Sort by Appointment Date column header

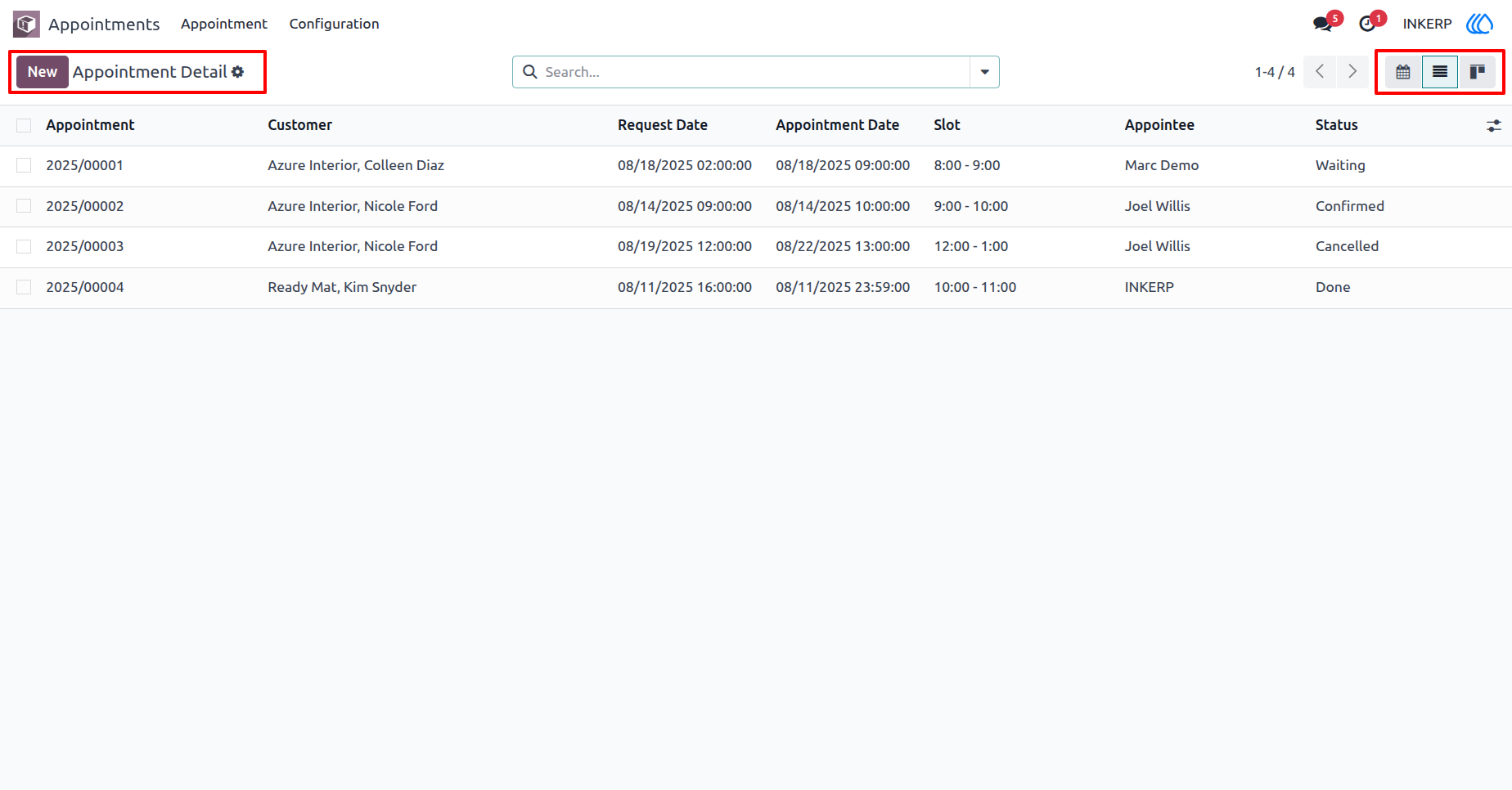point(837,125)
